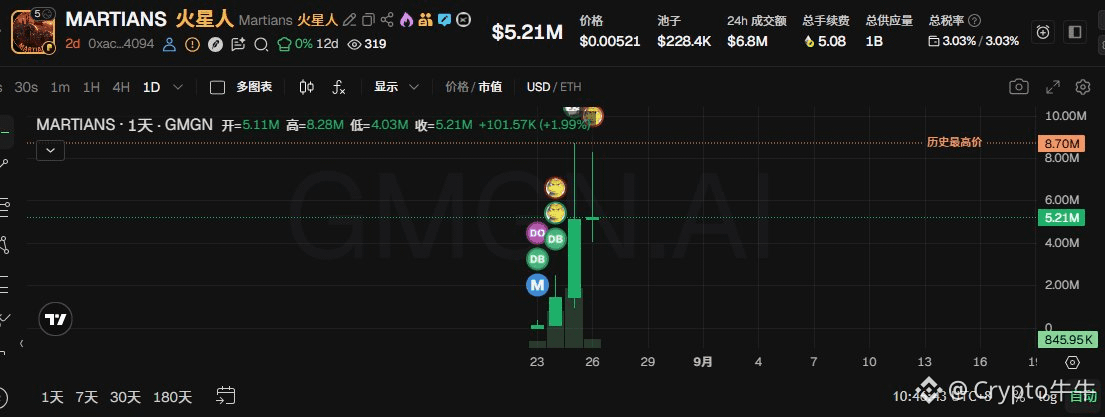Screen dimensions: 1105x417
Task: Select the 4H interval
Action: (121, 87)
